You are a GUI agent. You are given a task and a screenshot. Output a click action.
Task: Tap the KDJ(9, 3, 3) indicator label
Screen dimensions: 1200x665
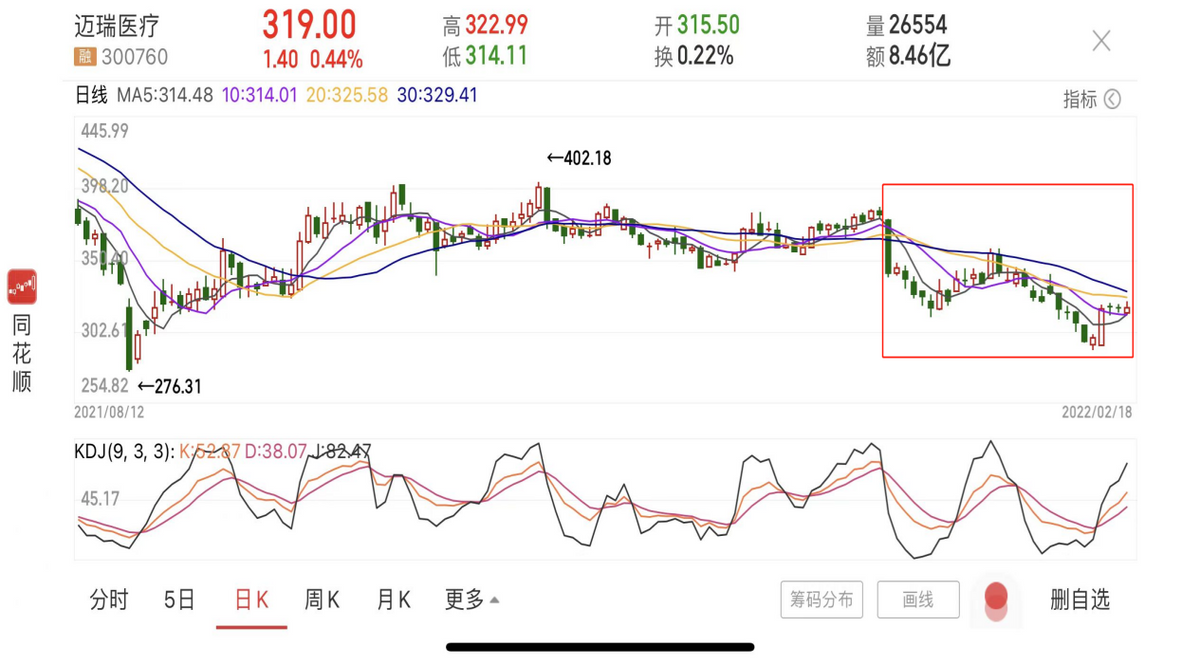pos(124,452)
